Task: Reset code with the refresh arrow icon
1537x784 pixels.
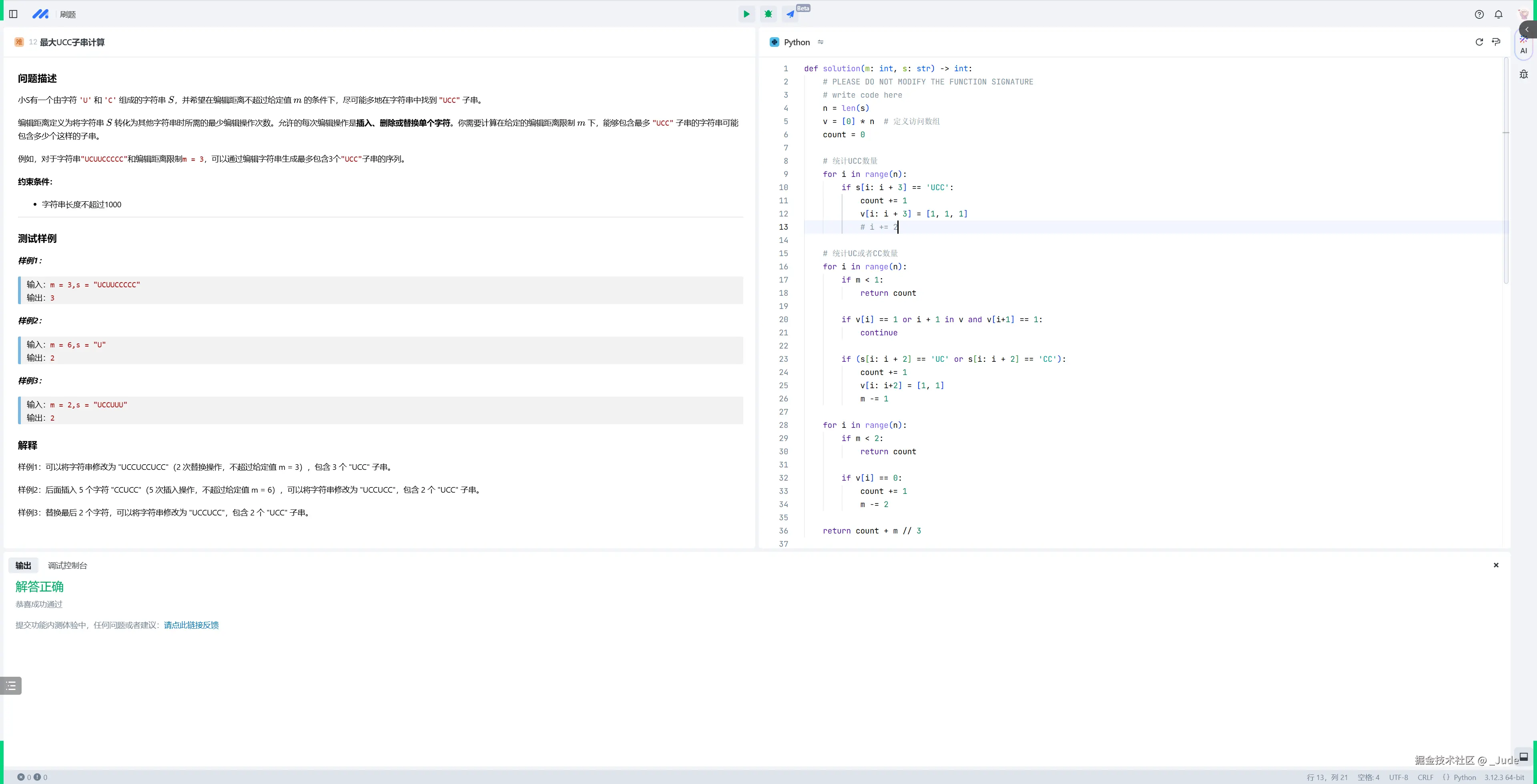Action: [x=1479, y=42]
